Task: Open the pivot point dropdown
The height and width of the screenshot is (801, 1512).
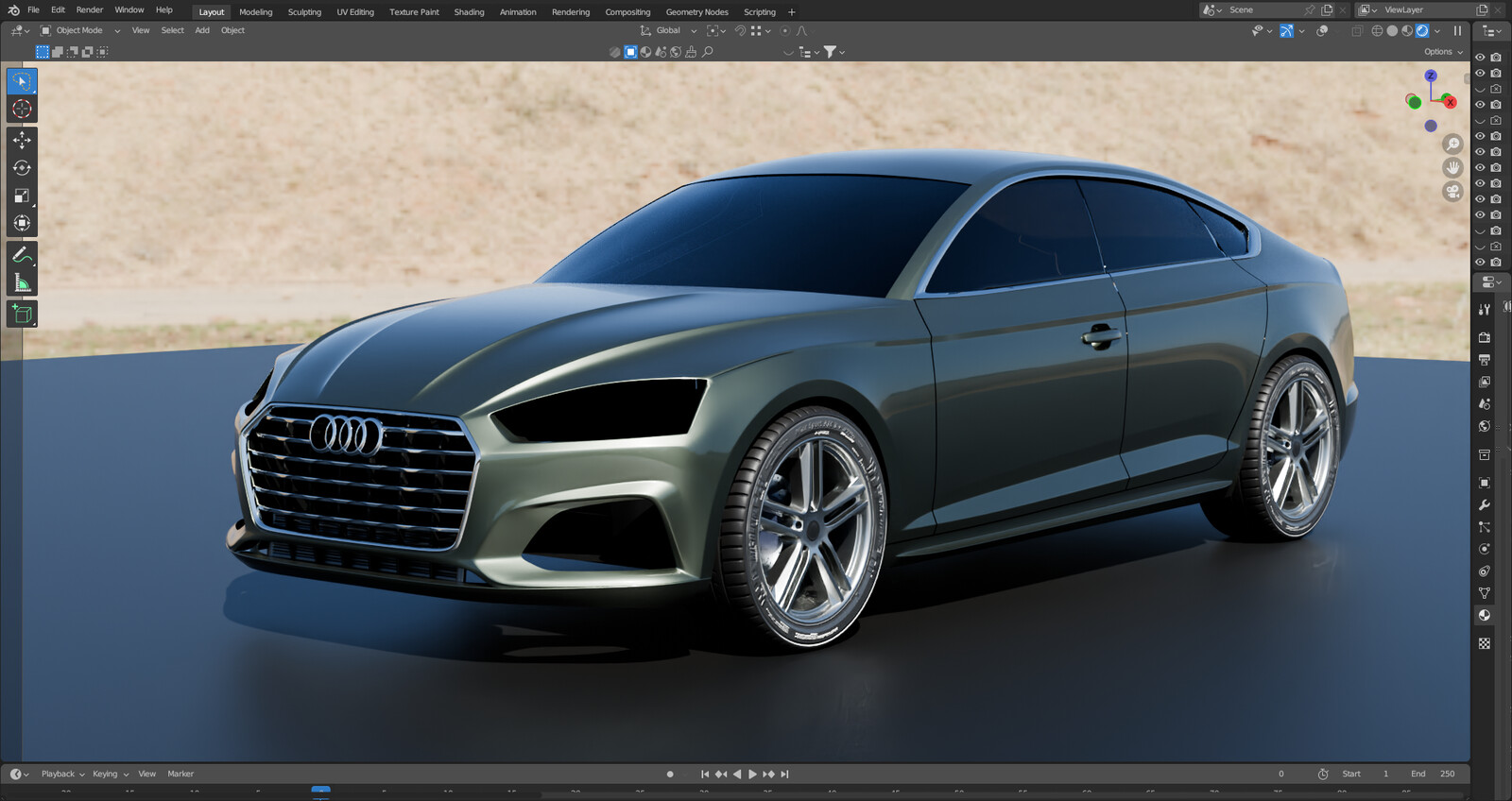Action: (716, 31)
